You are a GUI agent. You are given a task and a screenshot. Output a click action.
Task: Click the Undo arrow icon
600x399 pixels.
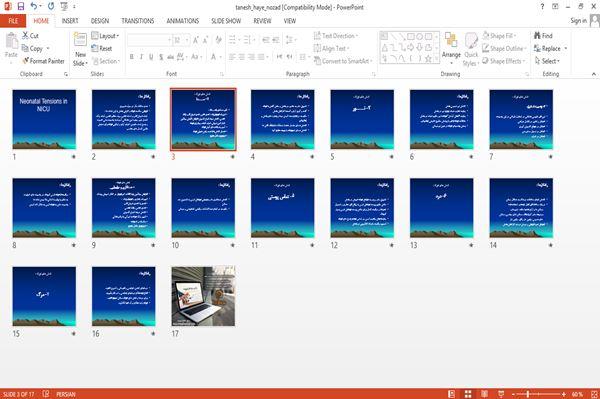pos(34,6)
